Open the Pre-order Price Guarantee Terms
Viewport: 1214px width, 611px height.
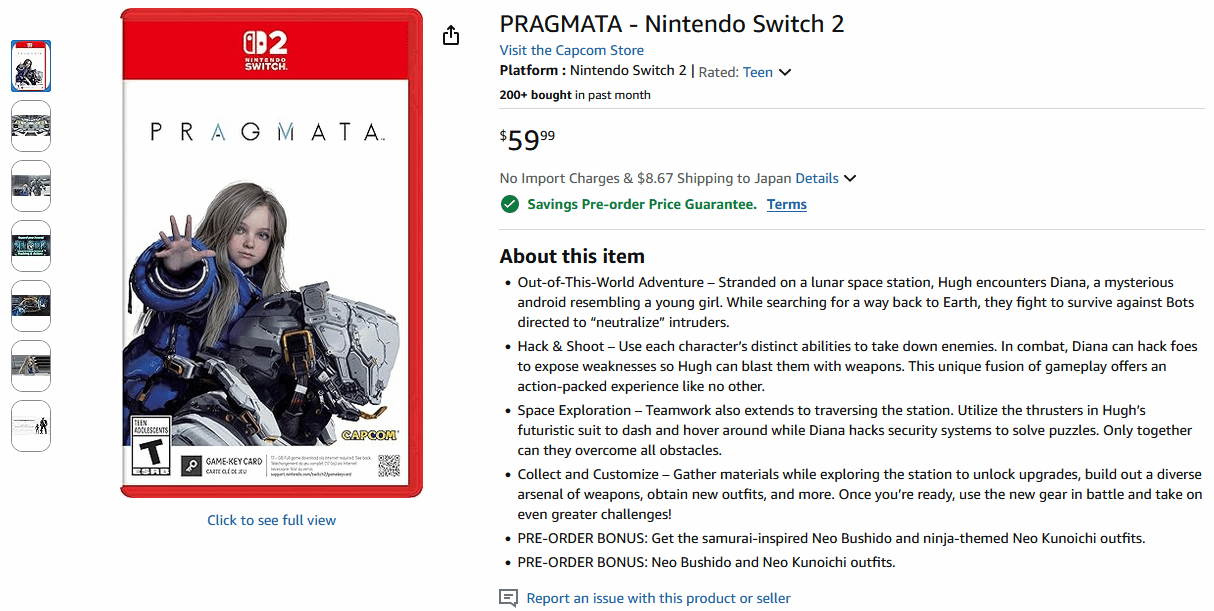pos(786,204)
